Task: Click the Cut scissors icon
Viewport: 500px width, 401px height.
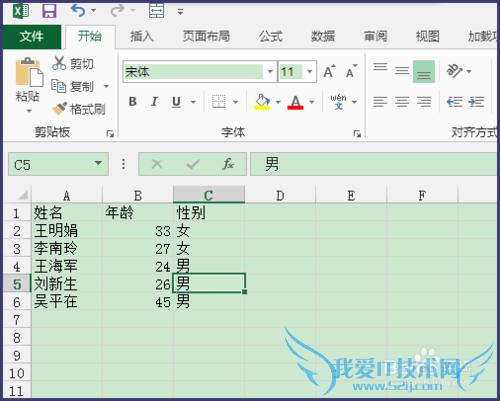Action: (59, 63)
